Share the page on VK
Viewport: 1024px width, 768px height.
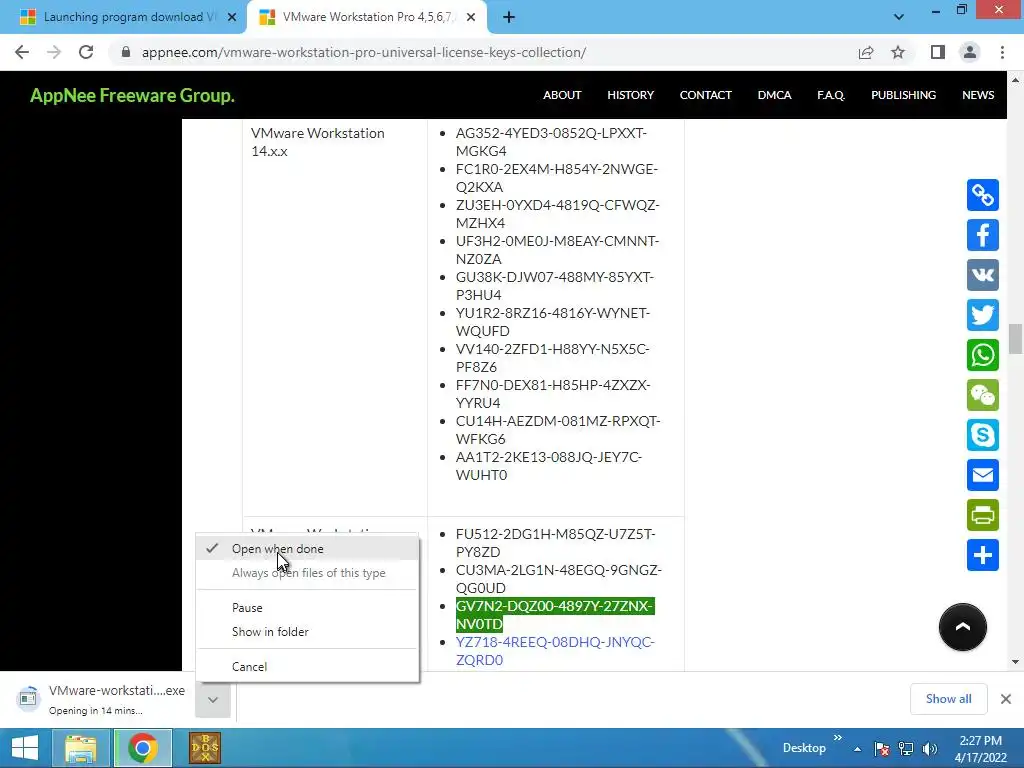point(983,275)
